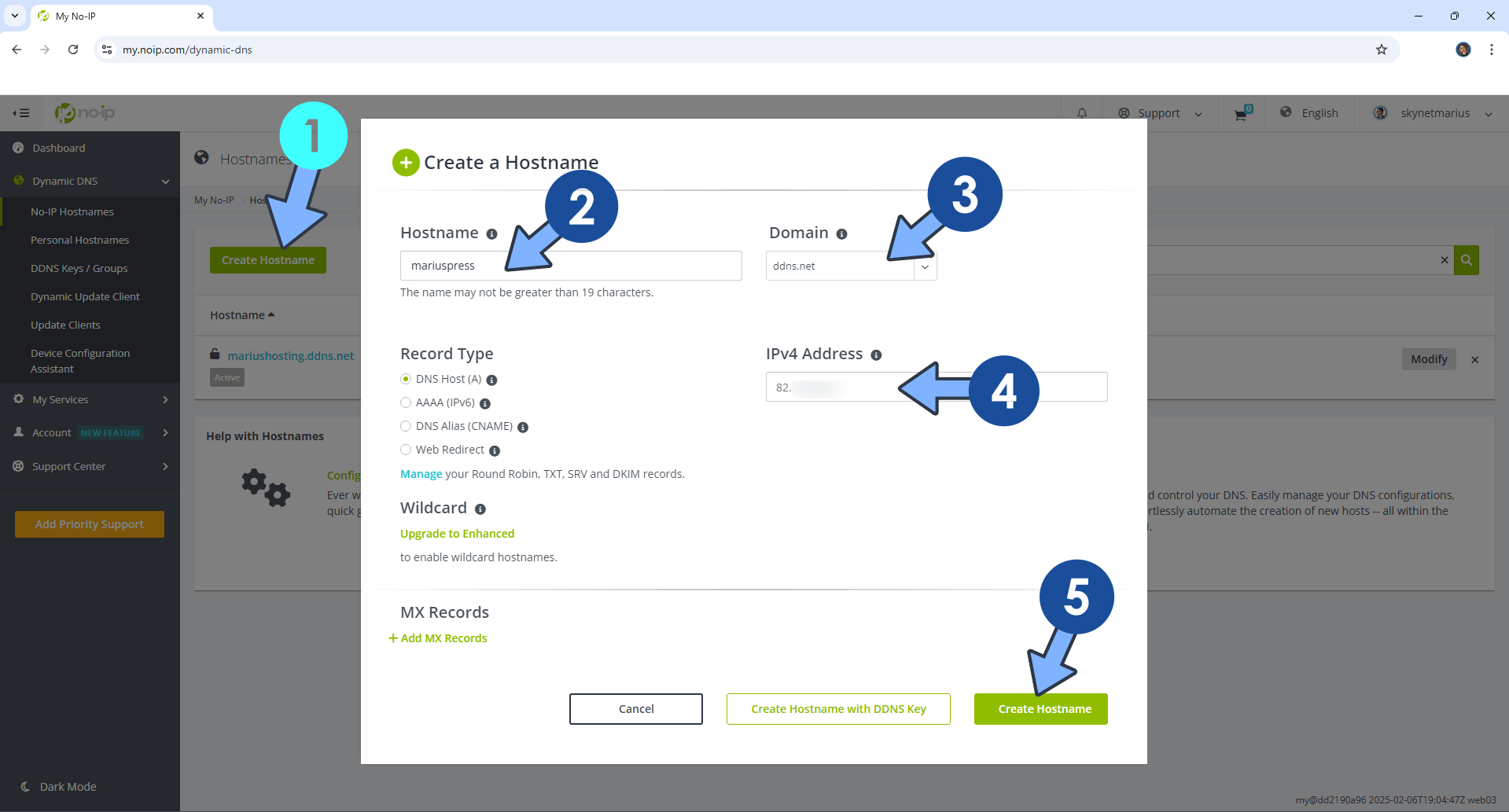Viewport: 1509px width, 812px height.
Task: Open the notifications bell icon
Action: [x=1082, y=113]
